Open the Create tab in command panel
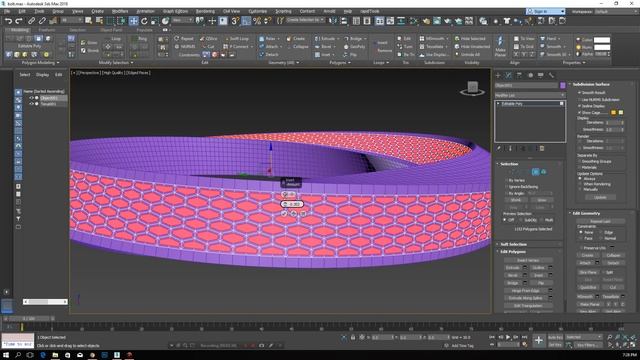640x360 pixels. point(498,75)
